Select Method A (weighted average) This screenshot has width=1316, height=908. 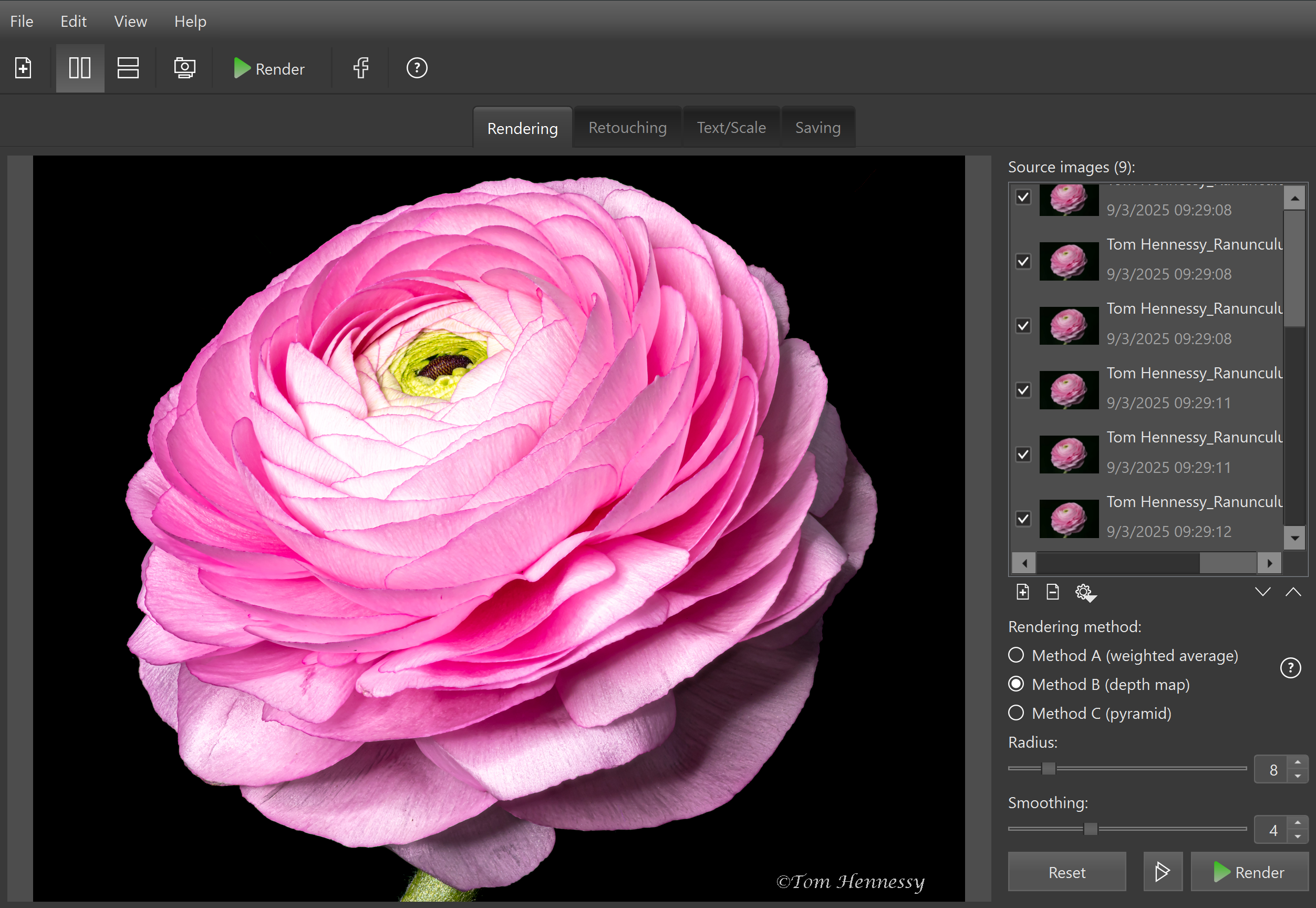1017,655
